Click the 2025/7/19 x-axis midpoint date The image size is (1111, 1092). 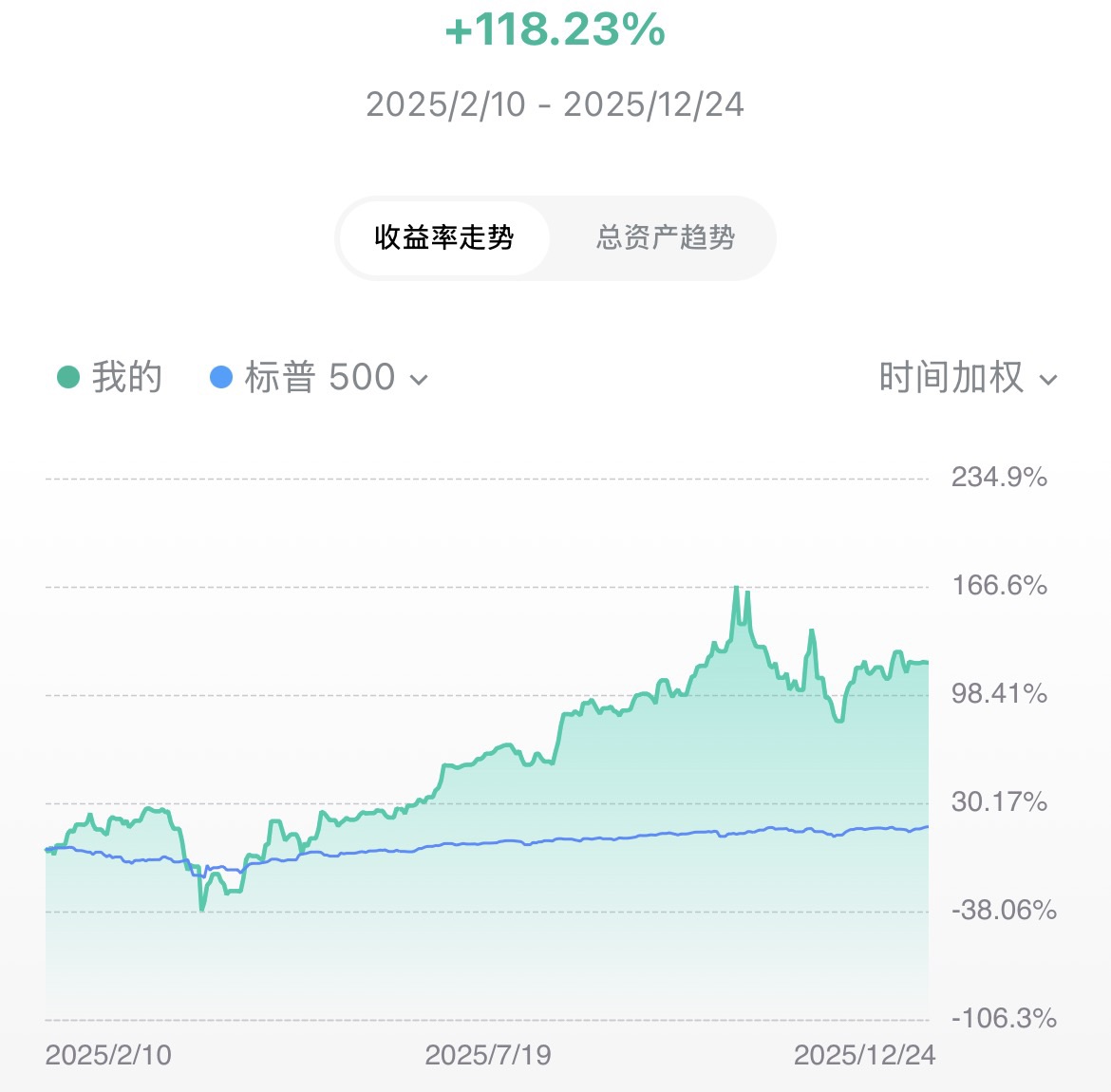488,1055
